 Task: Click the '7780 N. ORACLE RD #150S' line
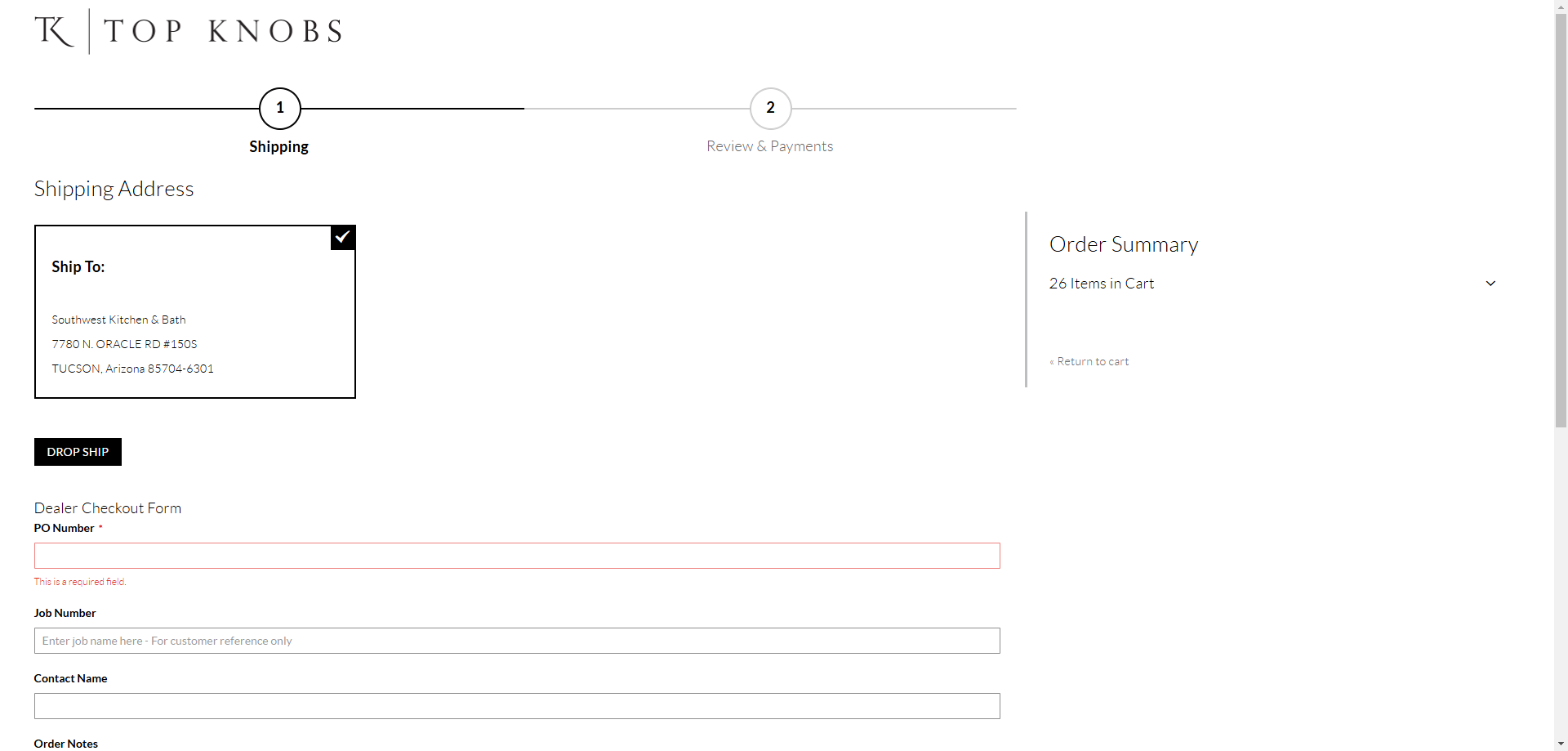[x=124, y=344]
